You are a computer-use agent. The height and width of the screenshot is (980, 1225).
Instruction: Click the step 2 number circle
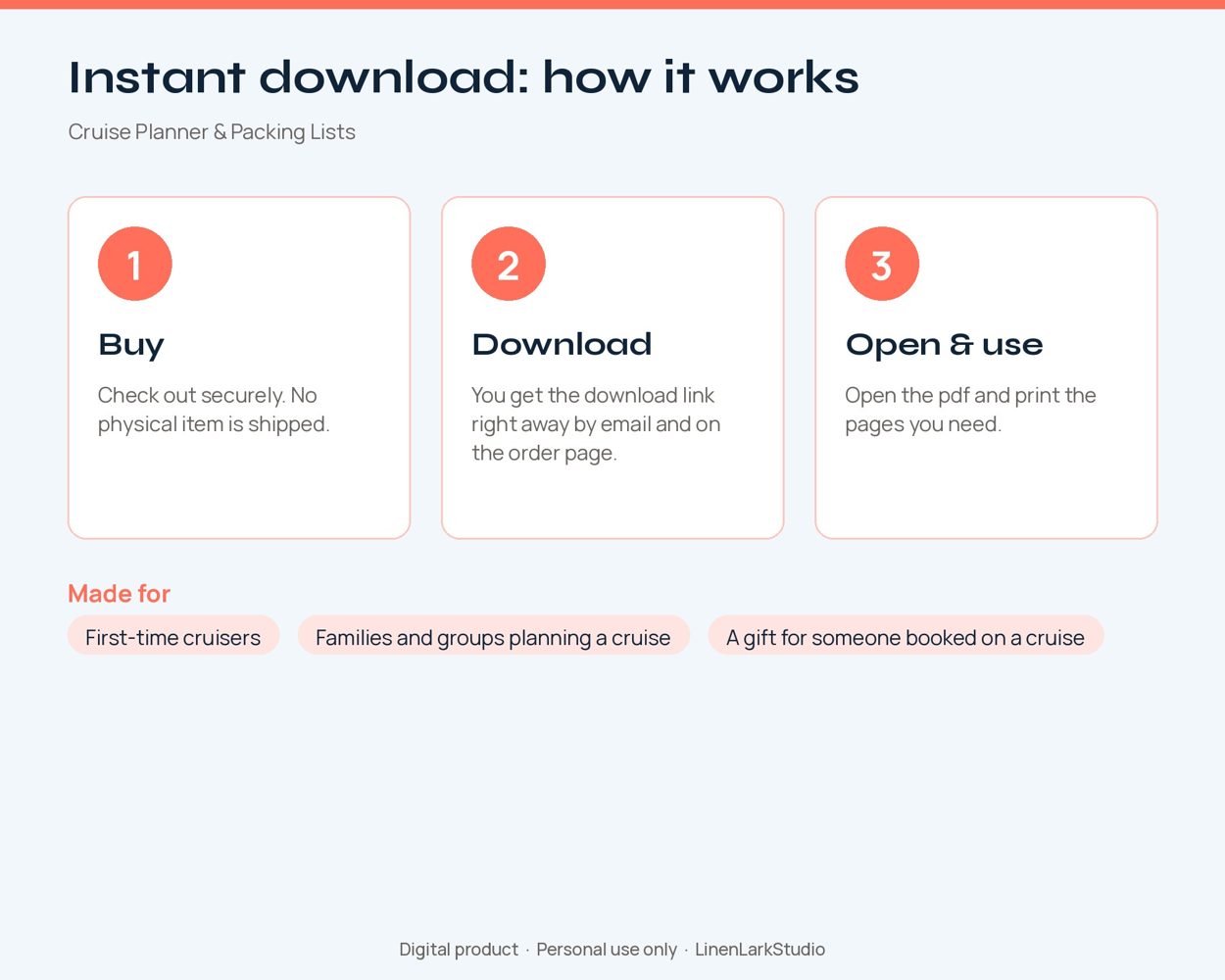509,264
